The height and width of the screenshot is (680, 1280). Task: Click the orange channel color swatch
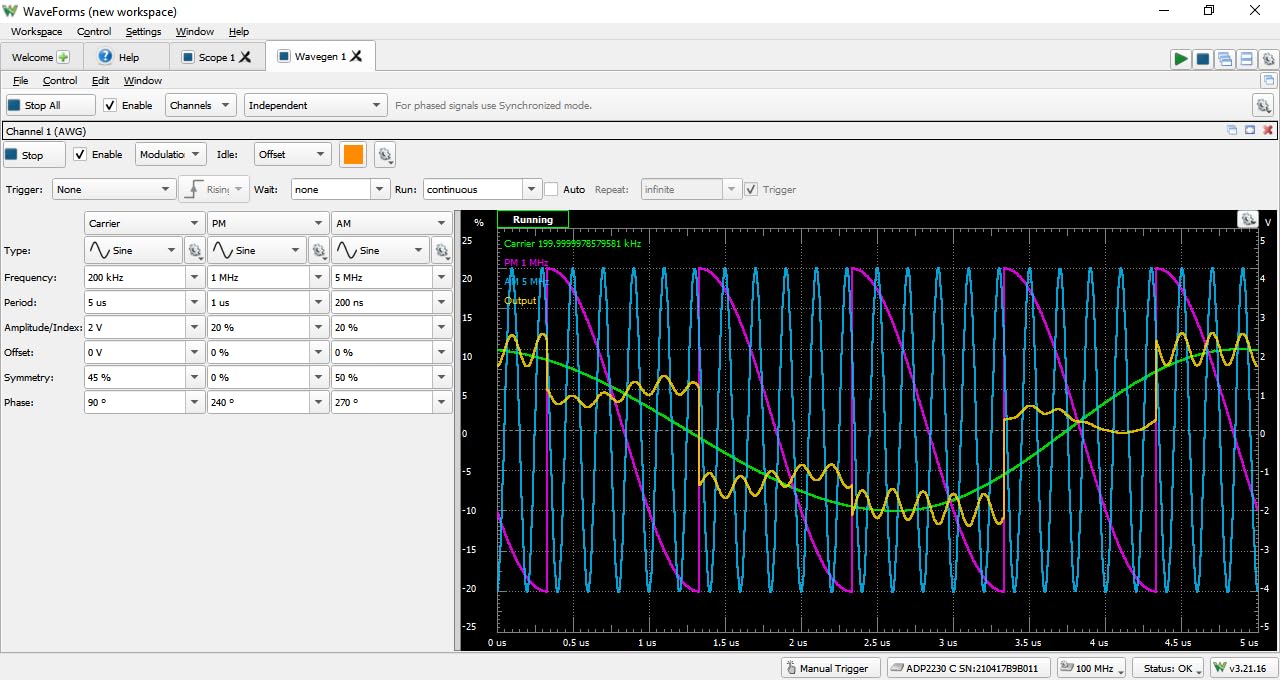[353, 155]
